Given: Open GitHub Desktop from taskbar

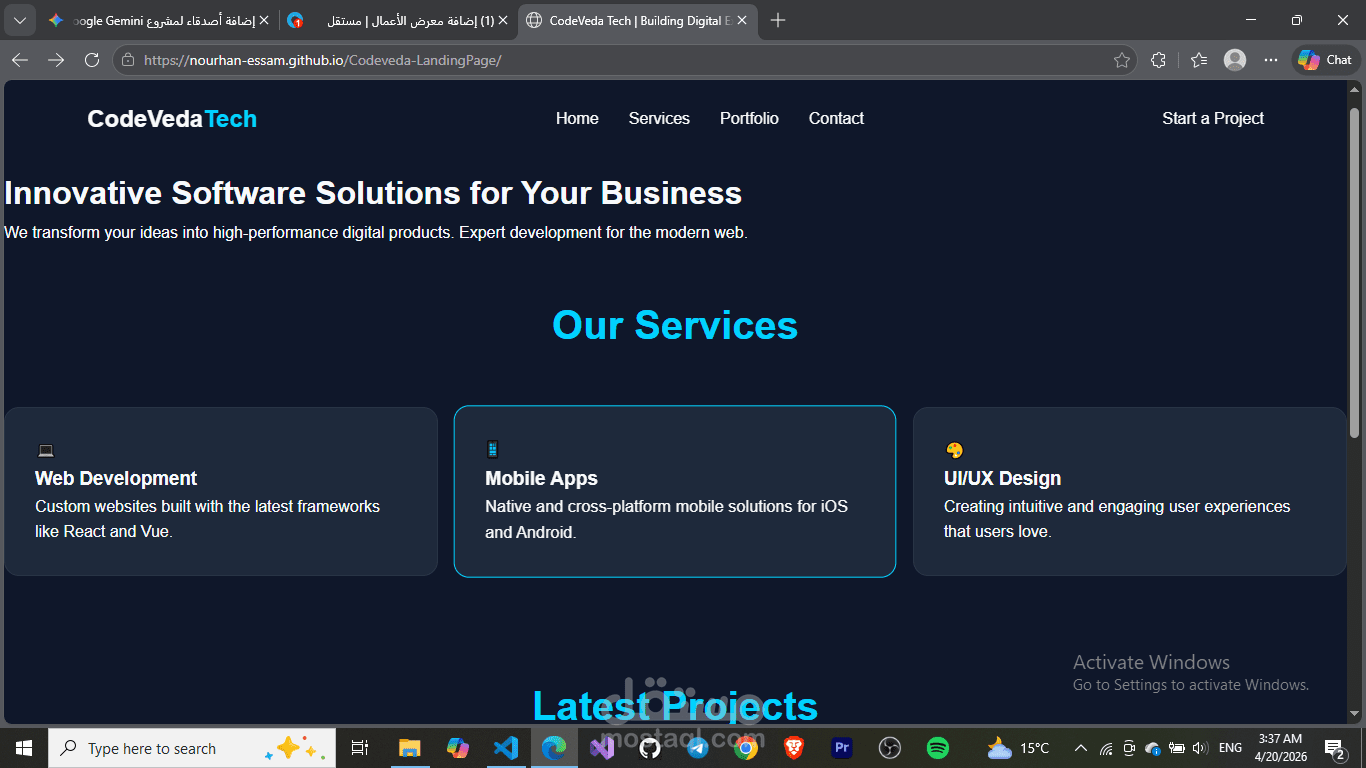Looking at the screenshot, I should 650,748.
